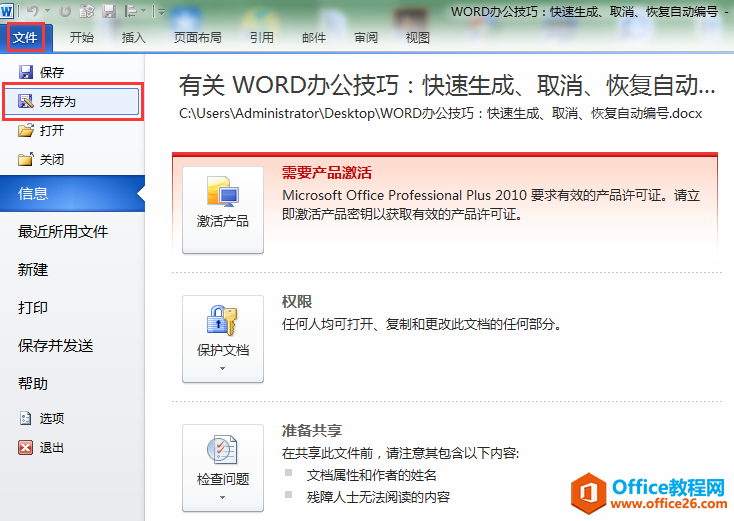Open 选项 text in backstage menu

pyautogui.click(x=52, y=418)
